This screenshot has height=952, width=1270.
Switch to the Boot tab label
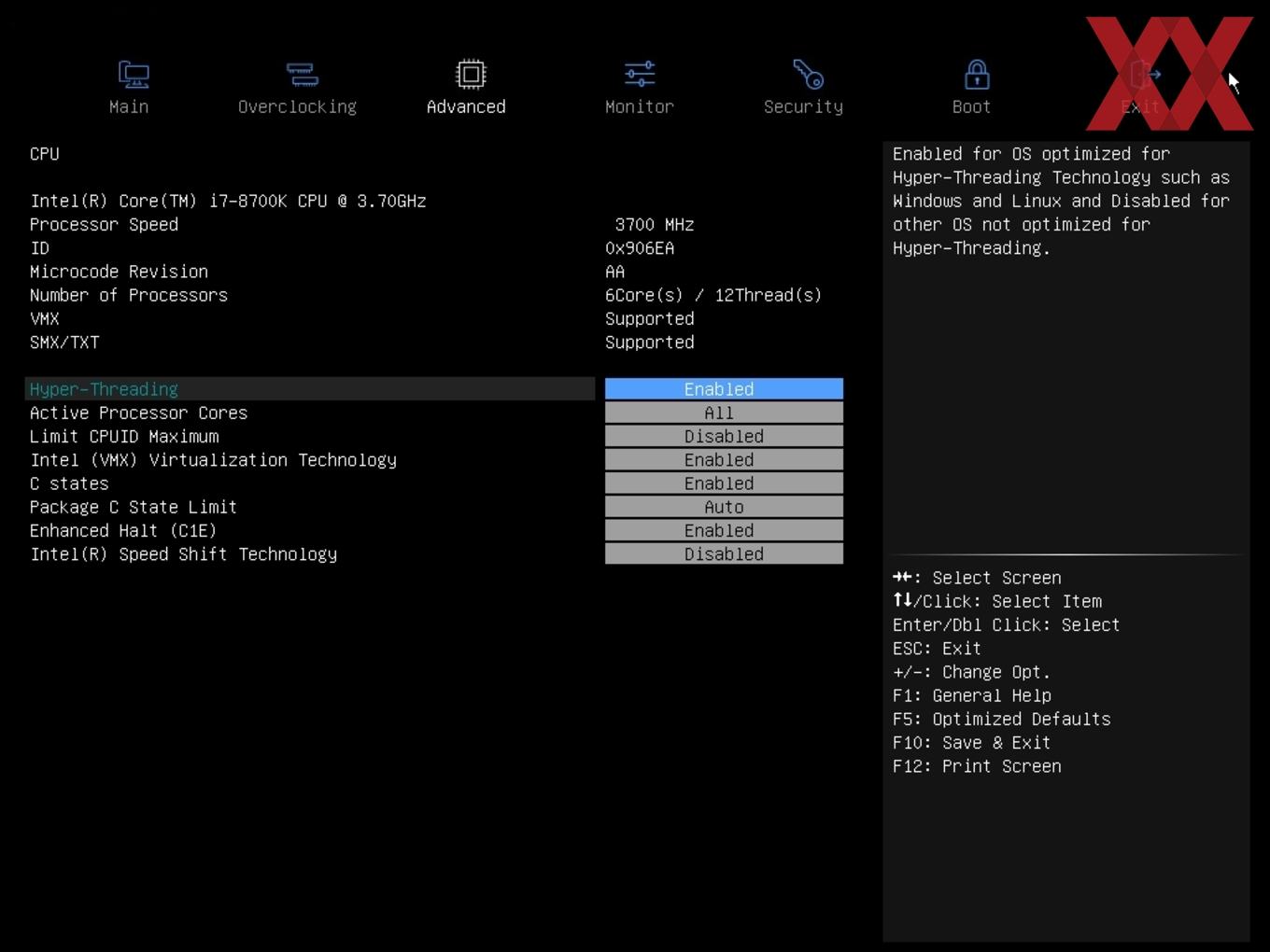coord(971,107)
